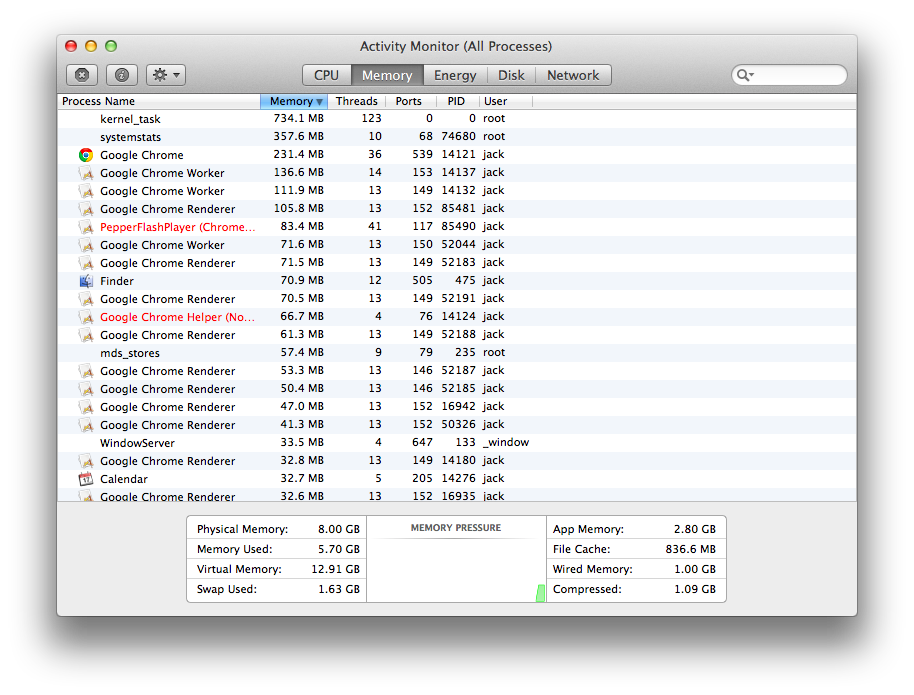This screenshot has height=695, width=914.
Task: Click the Quit Process toolbar icon
Action: pos(82,75)
